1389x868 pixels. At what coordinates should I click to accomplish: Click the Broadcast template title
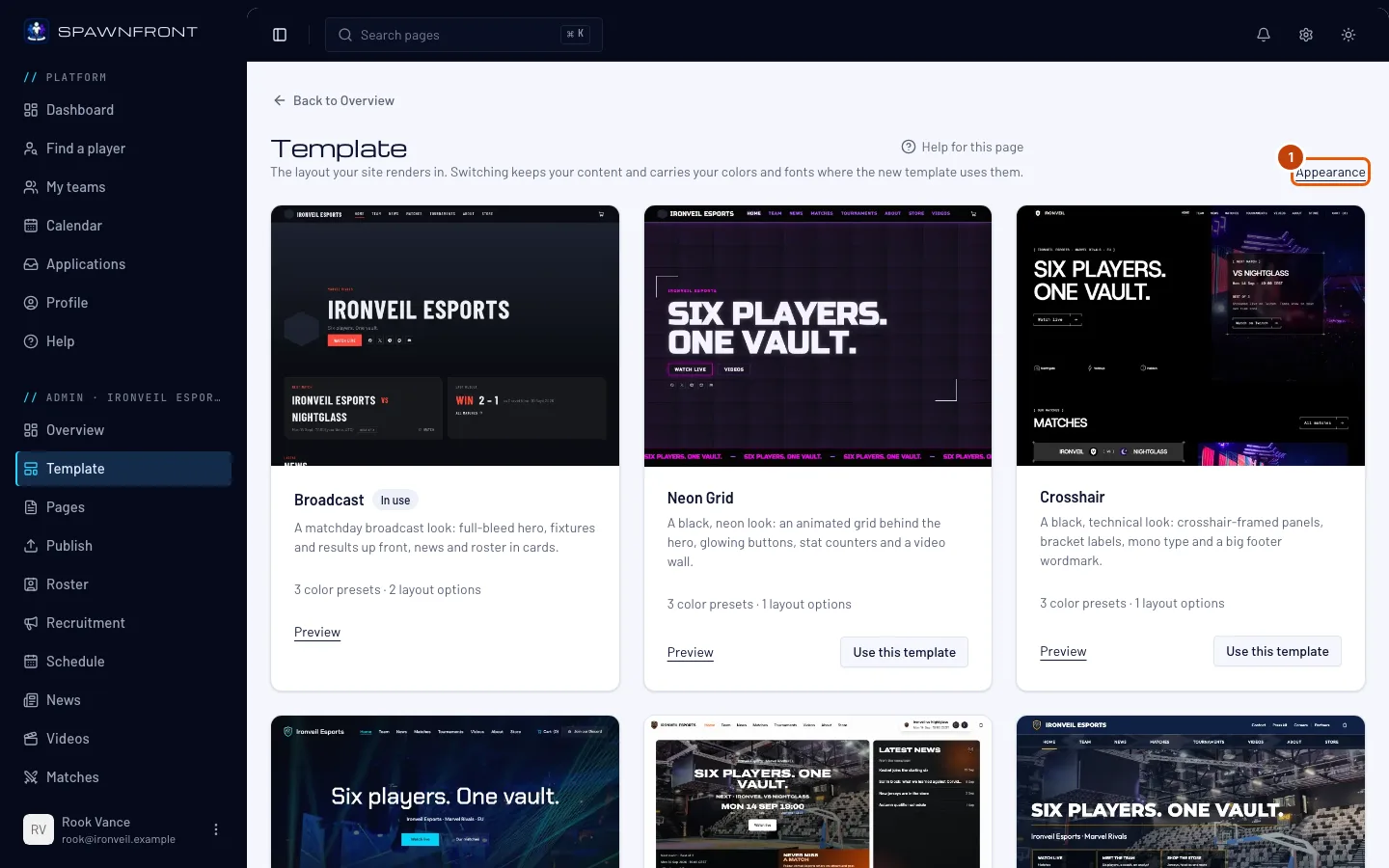tap(329, 500)
